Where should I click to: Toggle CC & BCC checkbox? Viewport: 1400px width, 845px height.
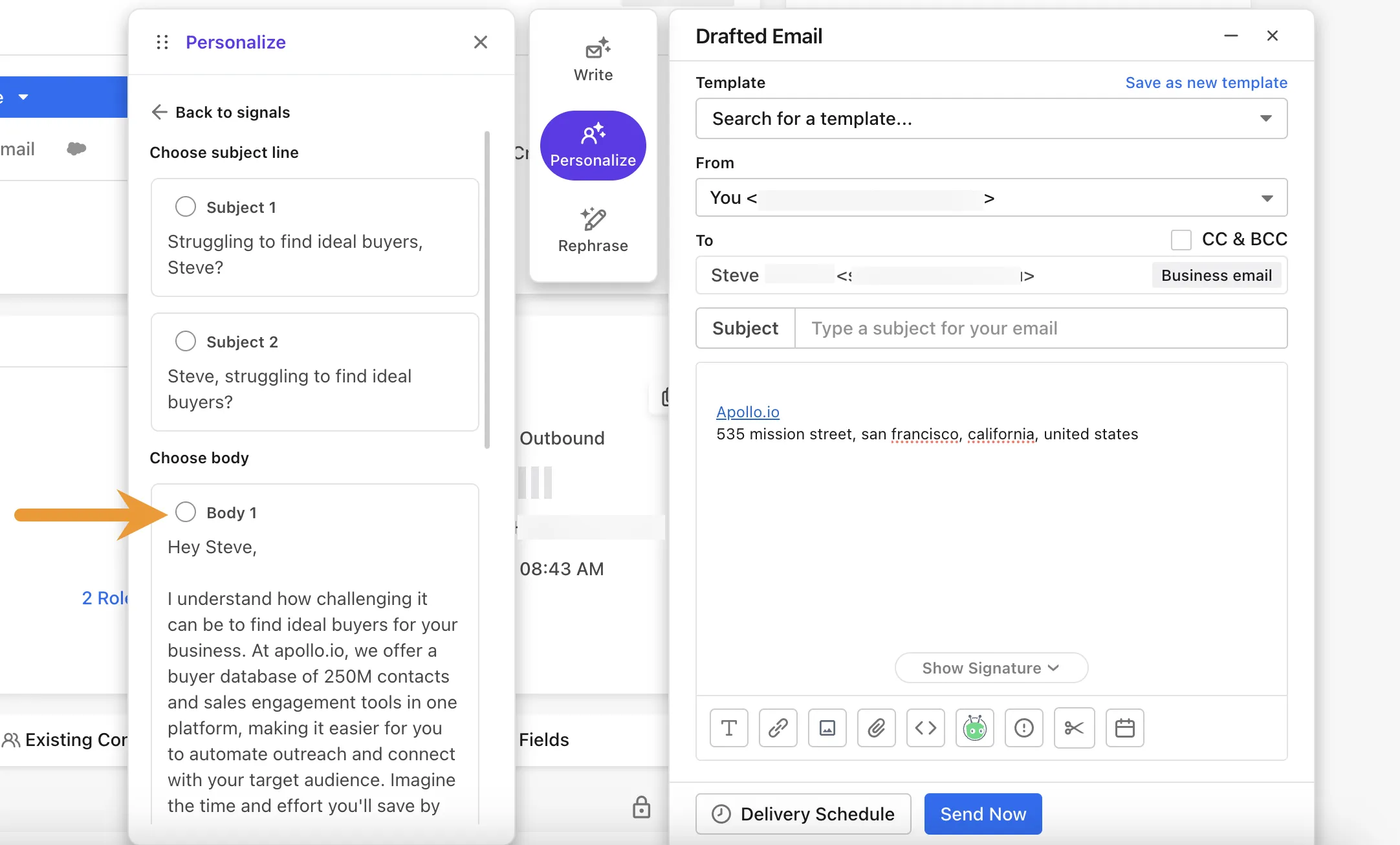pos(1181,239)
